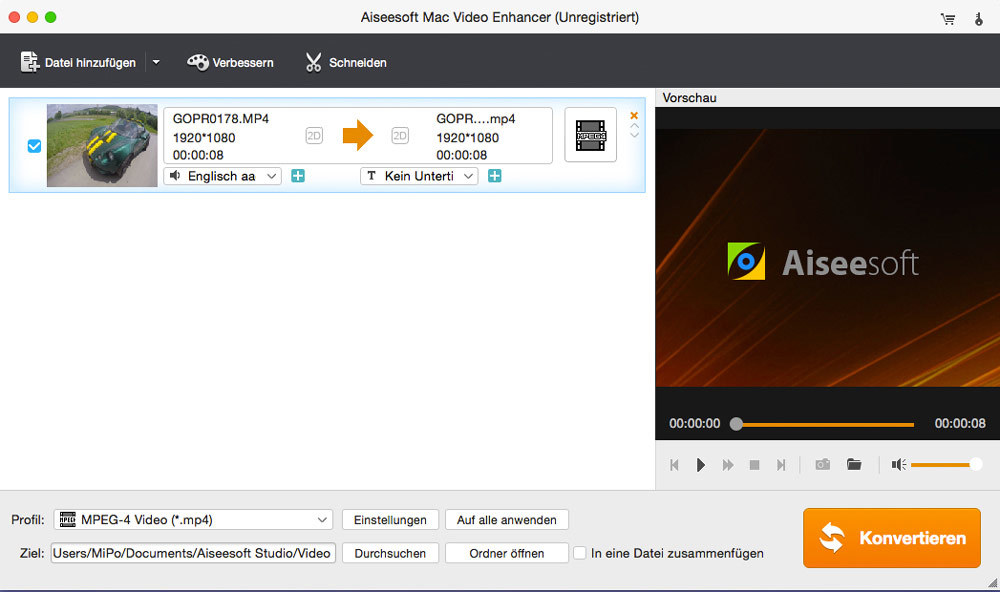
Task: Open the Englisch aa audio track dropdown
Action: pos(223,176)
